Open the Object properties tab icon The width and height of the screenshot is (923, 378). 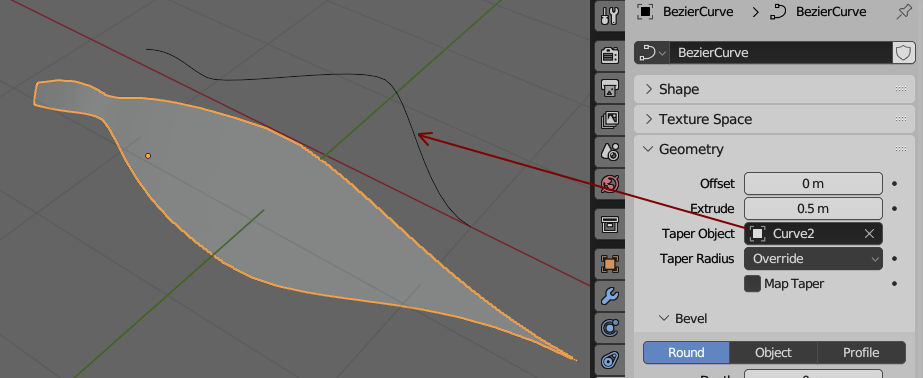[609, 263]
